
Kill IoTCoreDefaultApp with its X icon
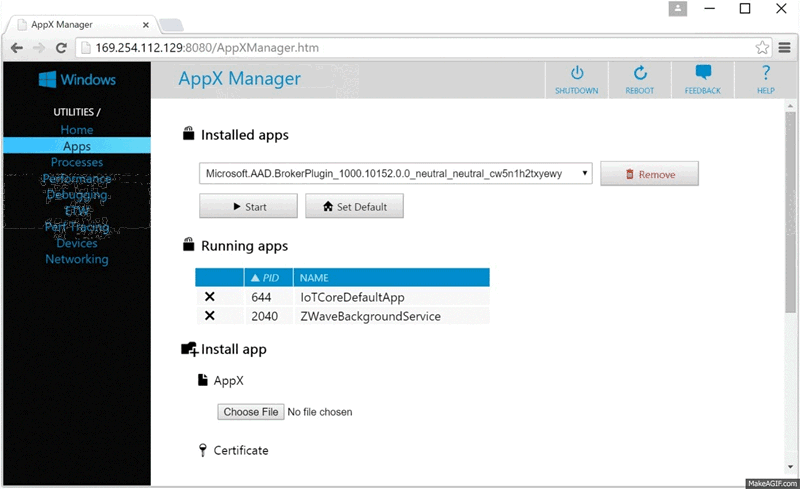click(210, 297)
